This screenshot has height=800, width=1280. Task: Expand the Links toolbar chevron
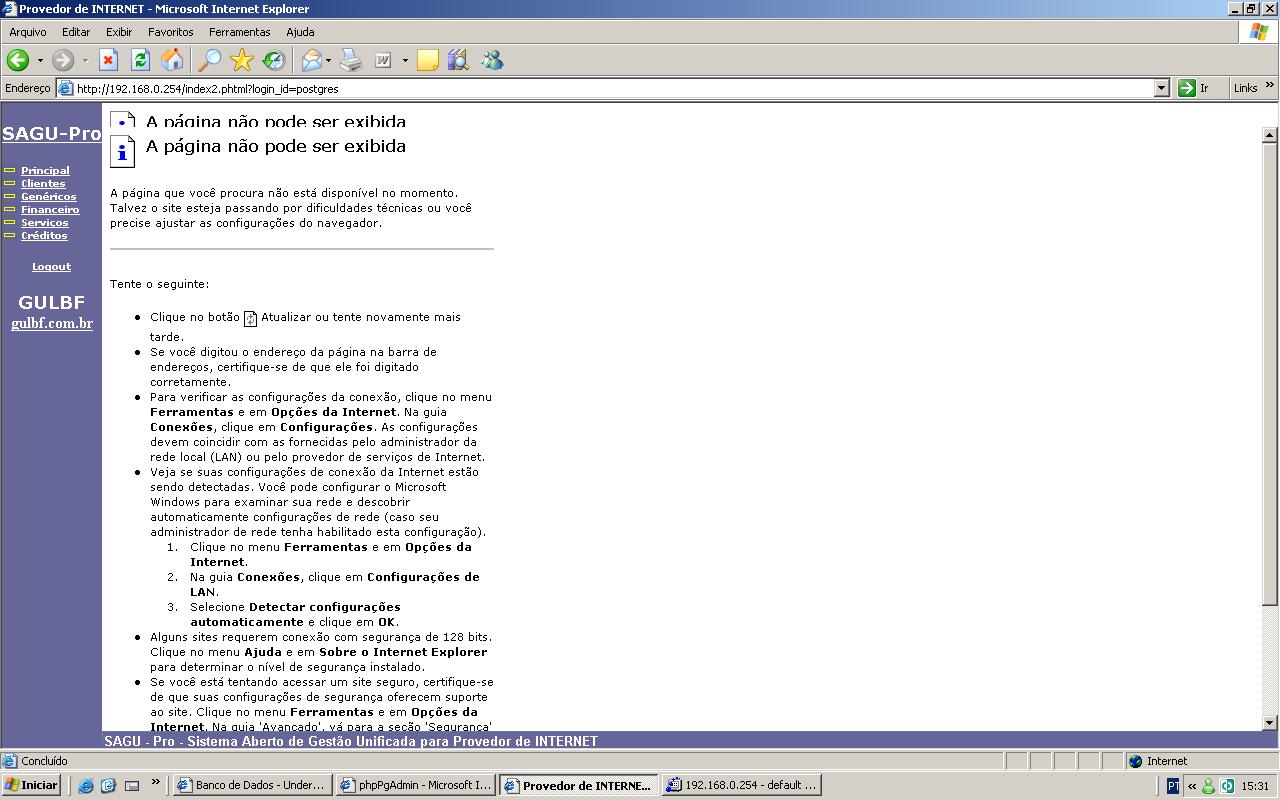1270,87
